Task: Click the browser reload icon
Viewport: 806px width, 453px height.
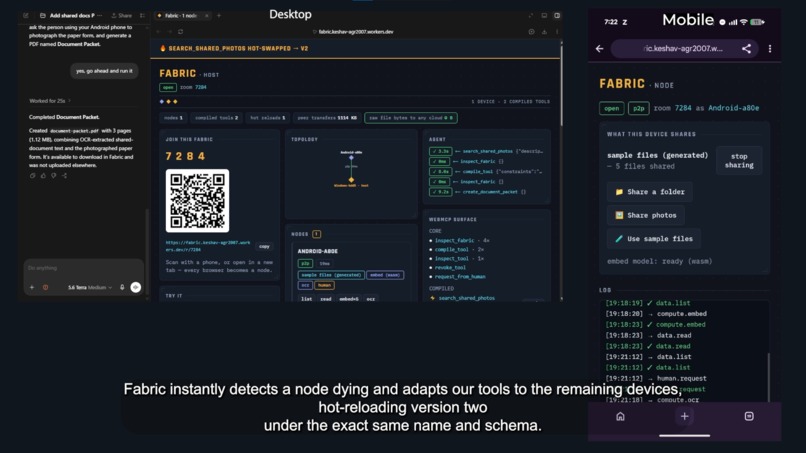Action: (180, 31)
